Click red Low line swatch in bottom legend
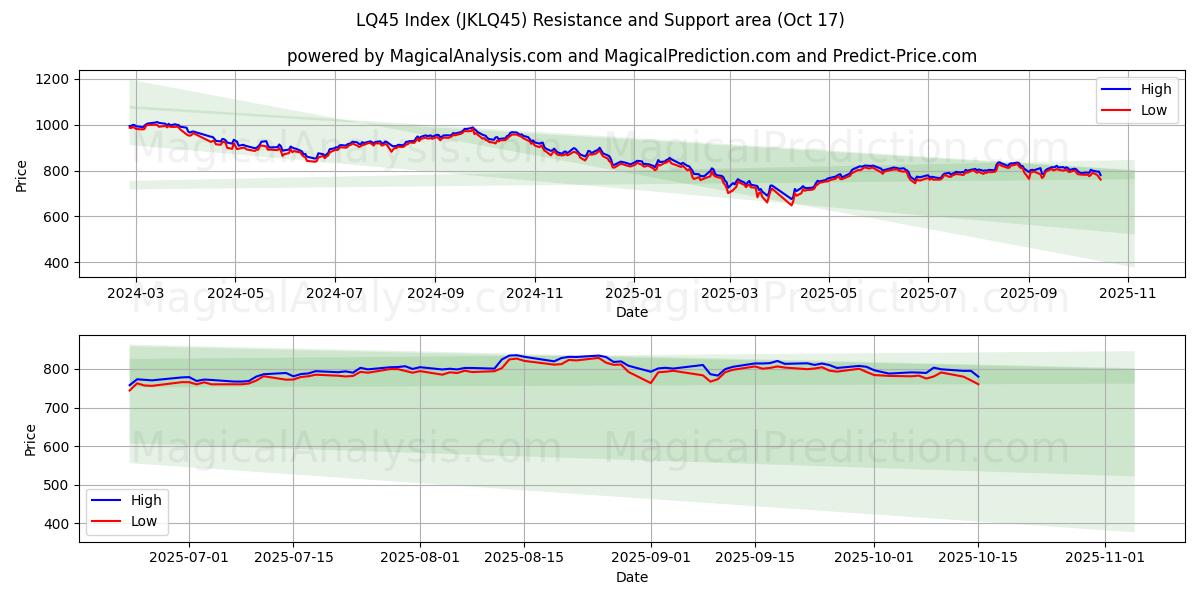Viewport: 1200px width, 600px height. [x=107, y=521]
